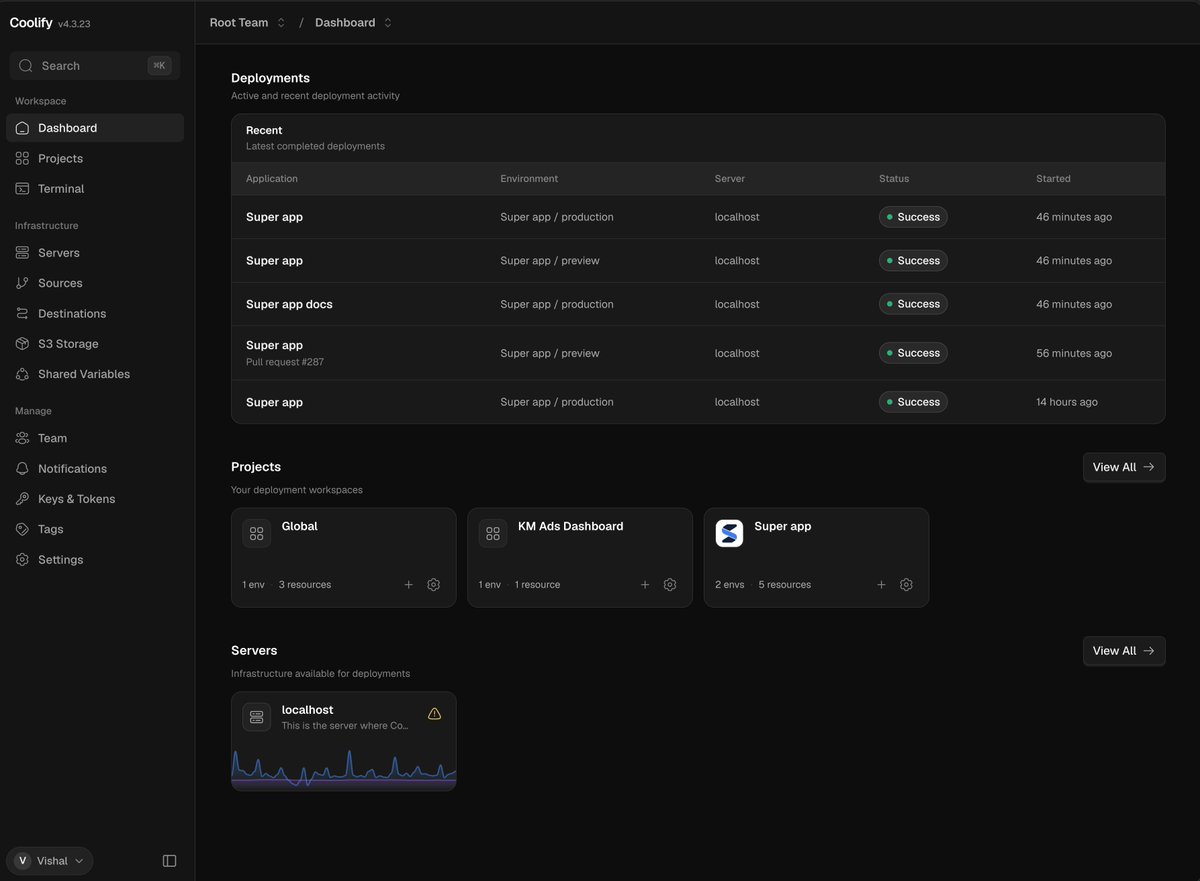
Task: Click the Started column header
Action: [1053, 179]
